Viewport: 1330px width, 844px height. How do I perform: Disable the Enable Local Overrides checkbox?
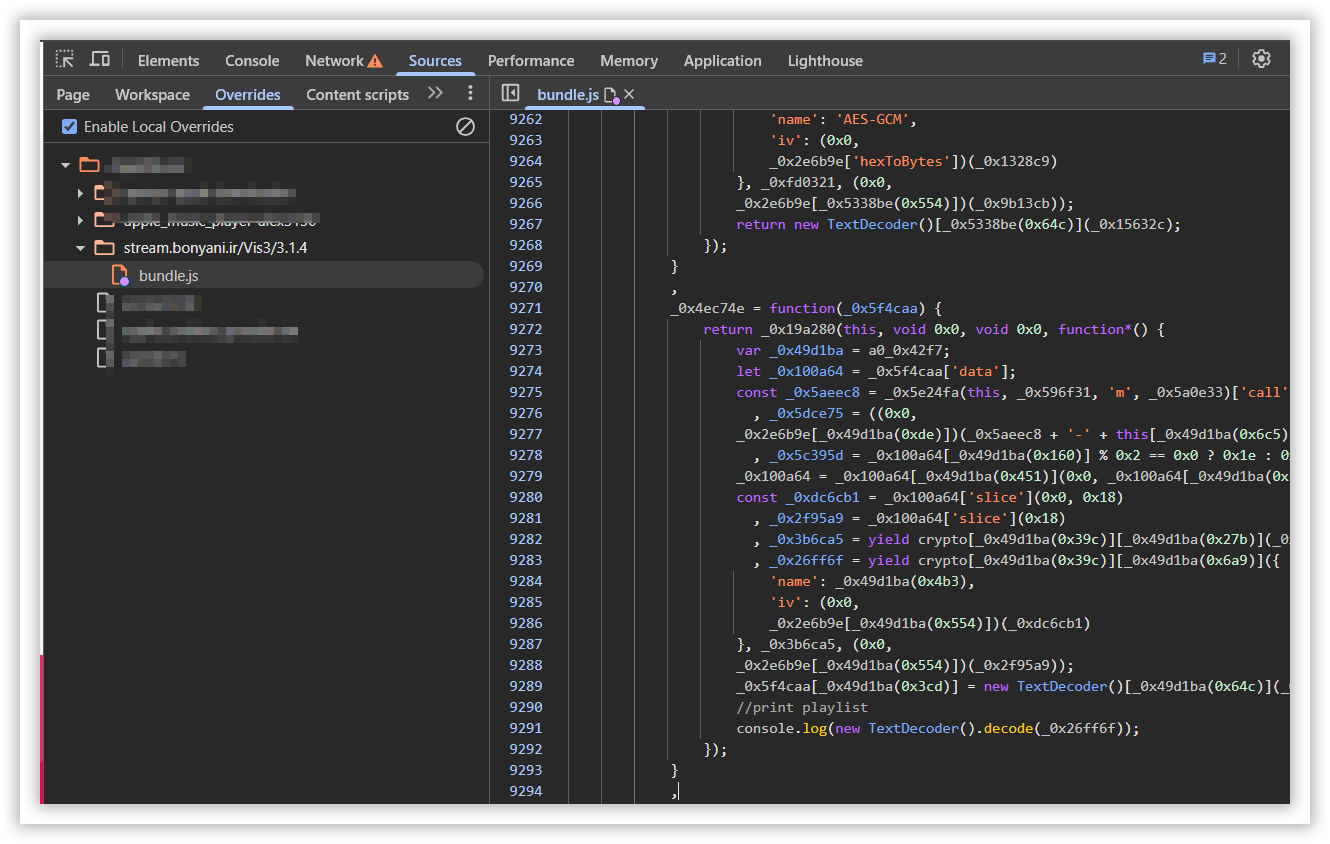69,127
